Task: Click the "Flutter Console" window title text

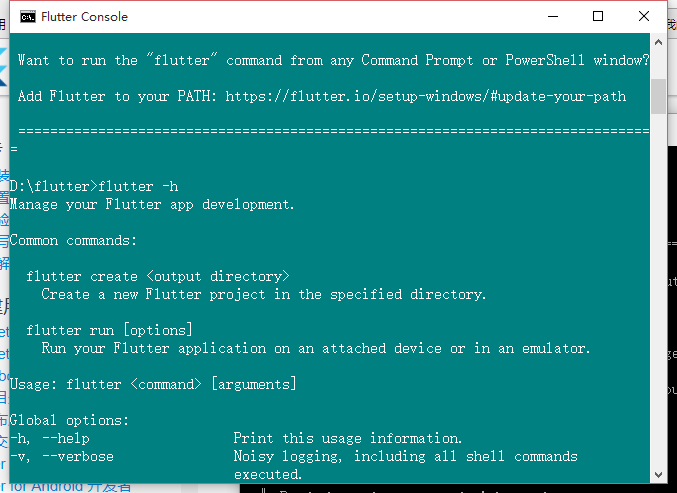Action: click(x=85, y=17)
